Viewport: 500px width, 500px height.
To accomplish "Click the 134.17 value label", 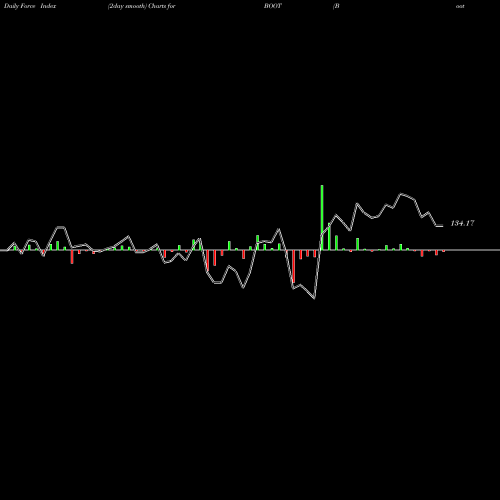I will (462, 223).
